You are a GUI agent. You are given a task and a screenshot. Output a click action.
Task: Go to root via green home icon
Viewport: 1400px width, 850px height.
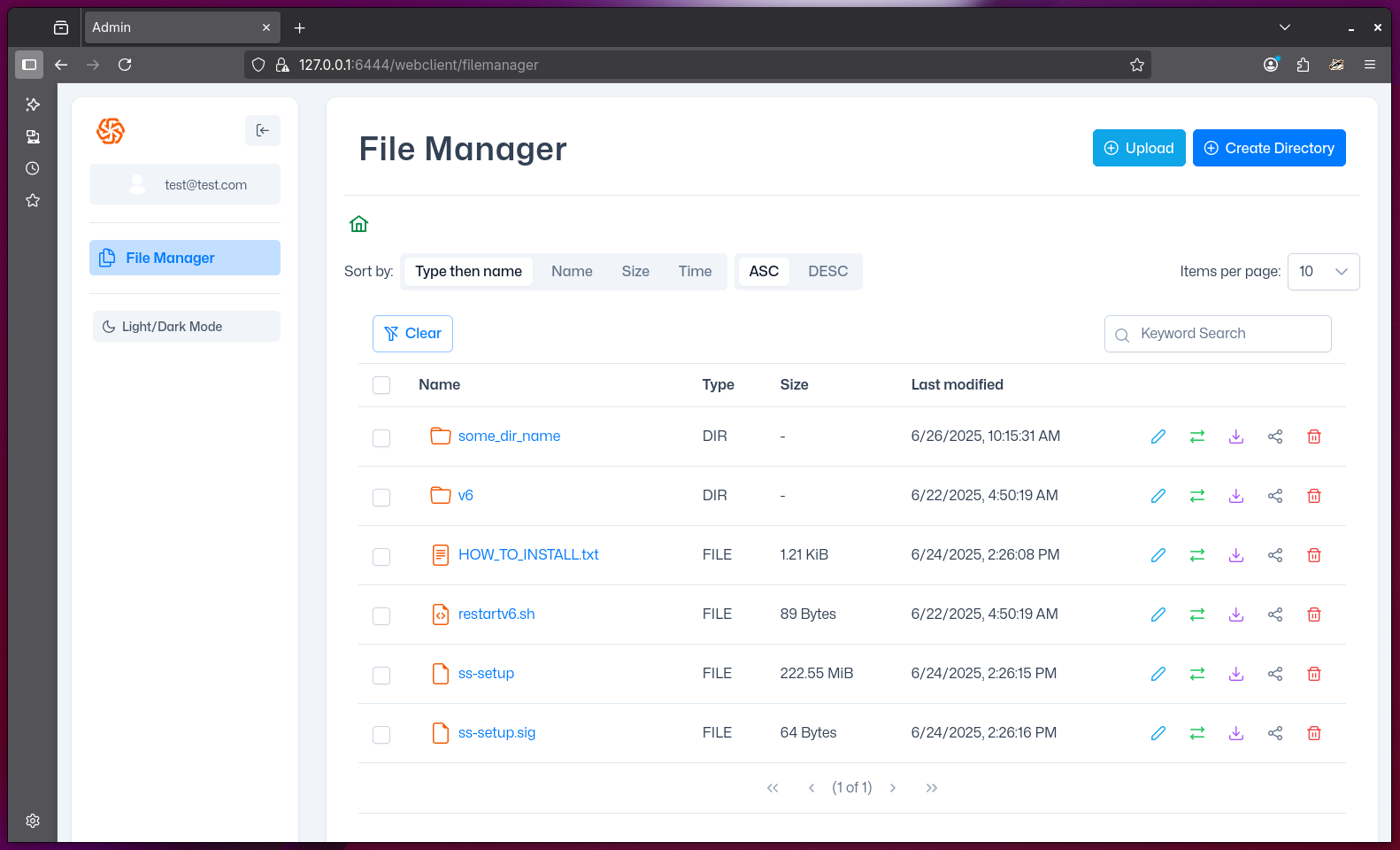click(358, 224)
